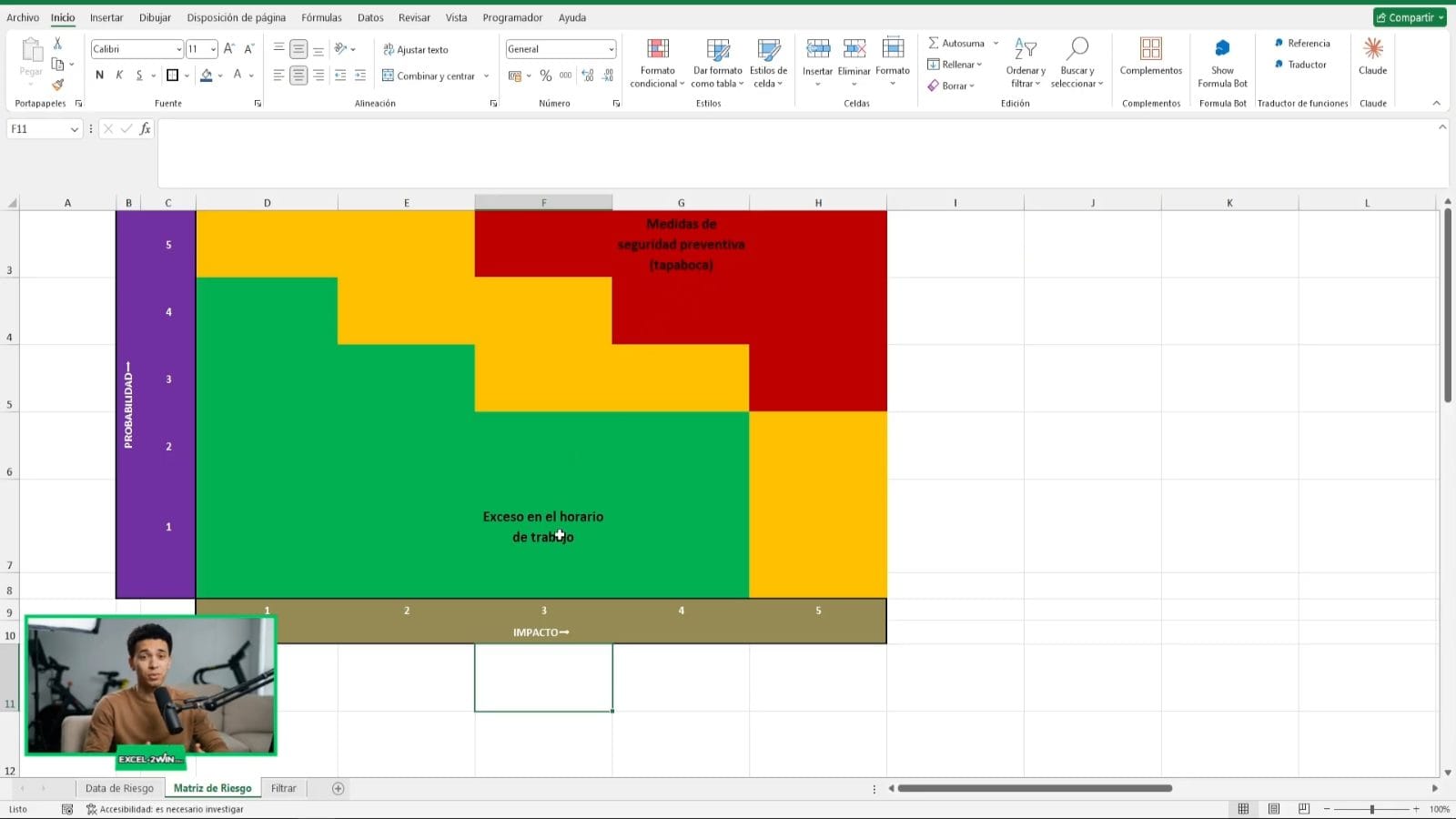Click the Formato cells icon
The image size is (1456, 819).
(x=893, y=48)
